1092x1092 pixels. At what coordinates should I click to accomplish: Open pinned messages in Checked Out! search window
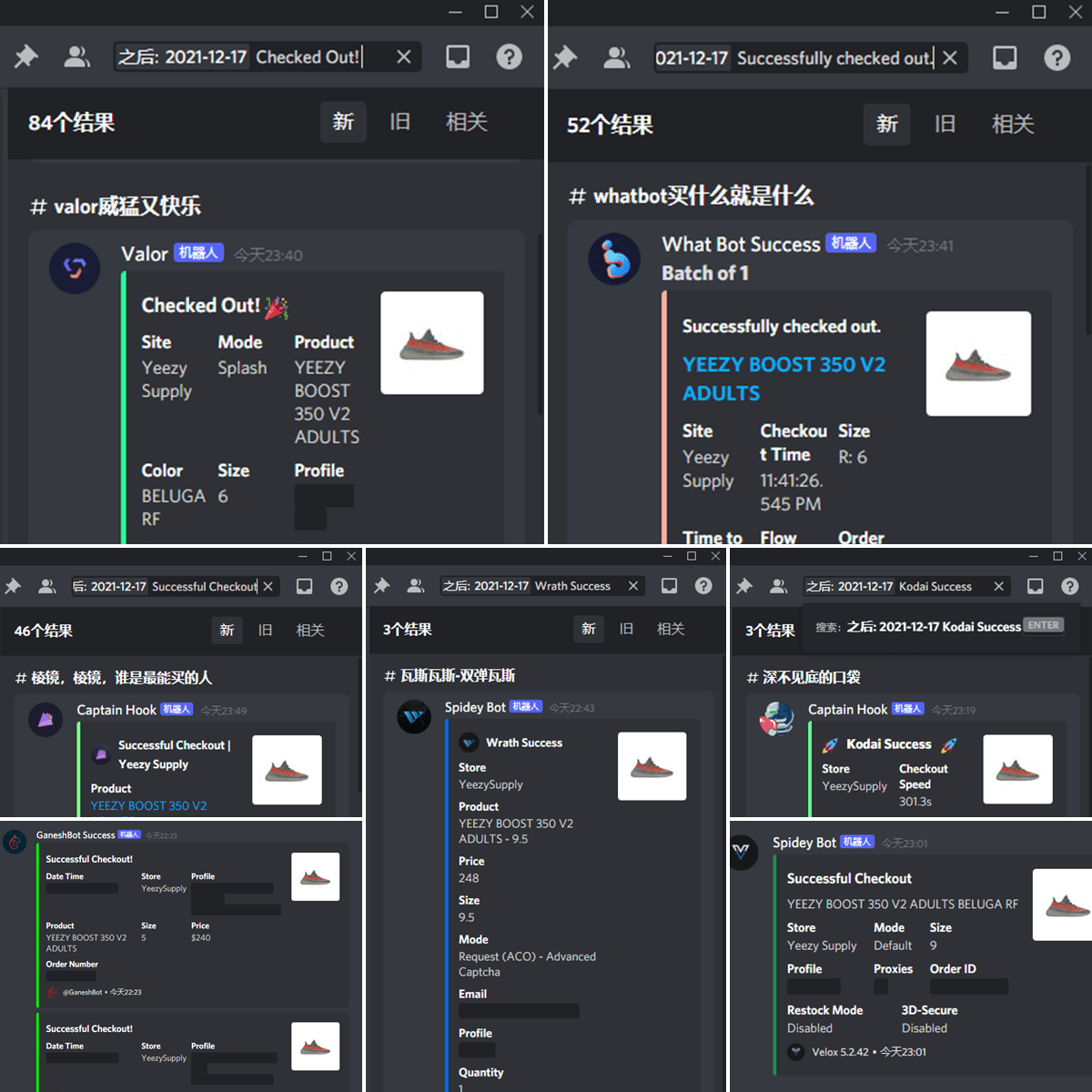click(x=25, y=56)
